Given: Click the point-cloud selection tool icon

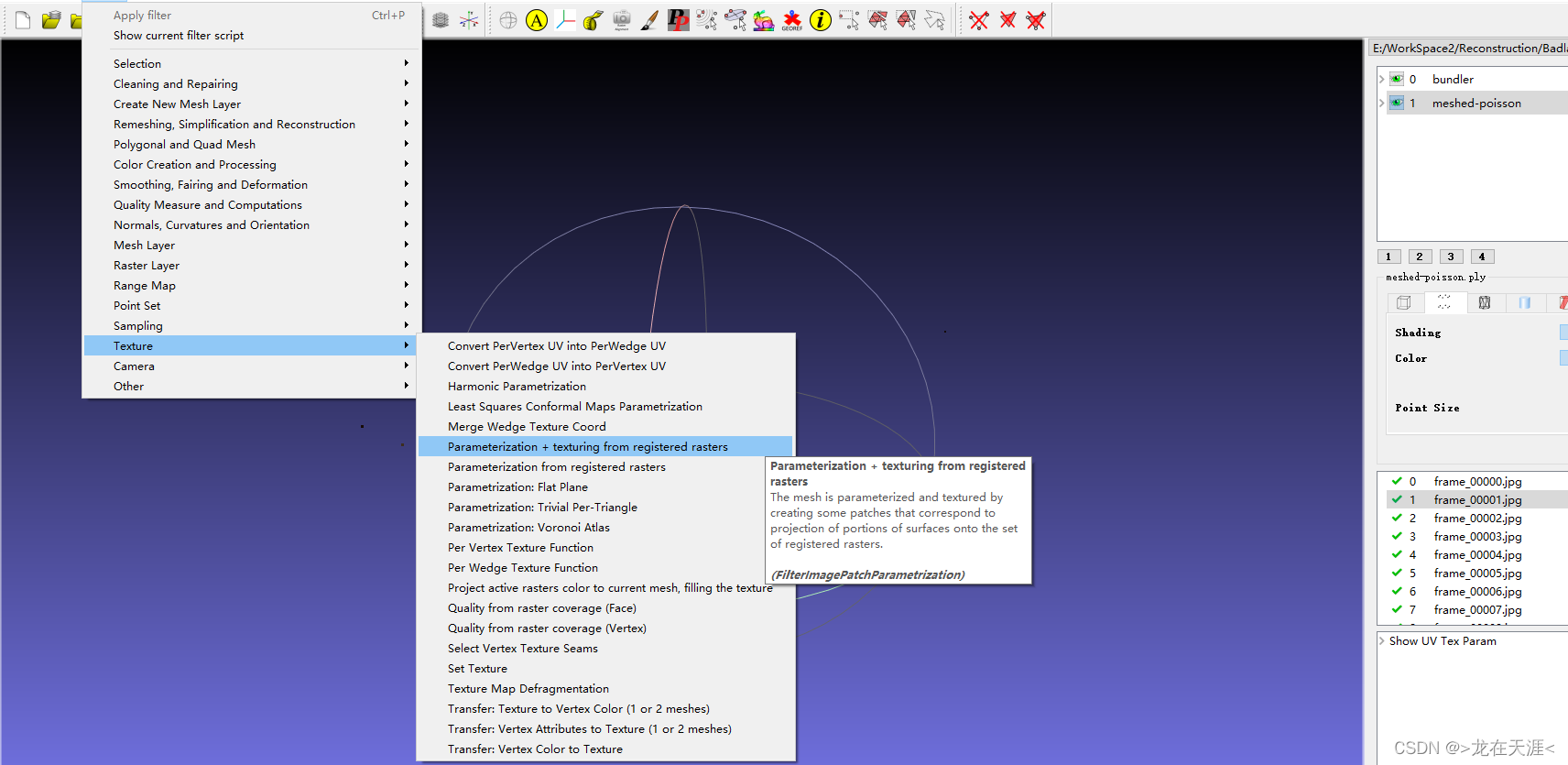Looking at the screenshot, I should tap(706, 20).
